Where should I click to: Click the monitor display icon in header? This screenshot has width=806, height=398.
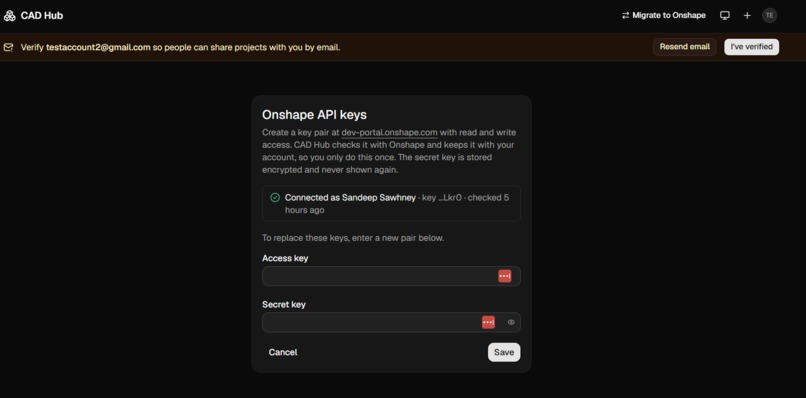pos(725,15)
